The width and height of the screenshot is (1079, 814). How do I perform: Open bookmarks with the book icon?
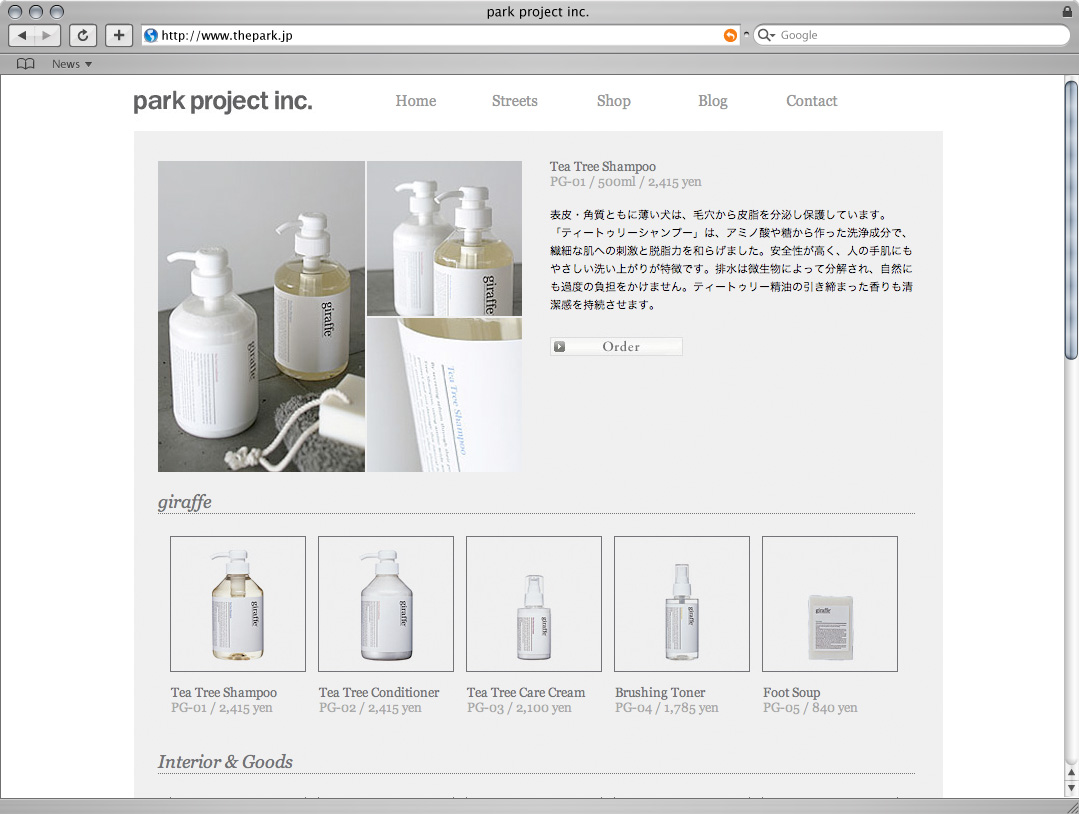(25, 64)
